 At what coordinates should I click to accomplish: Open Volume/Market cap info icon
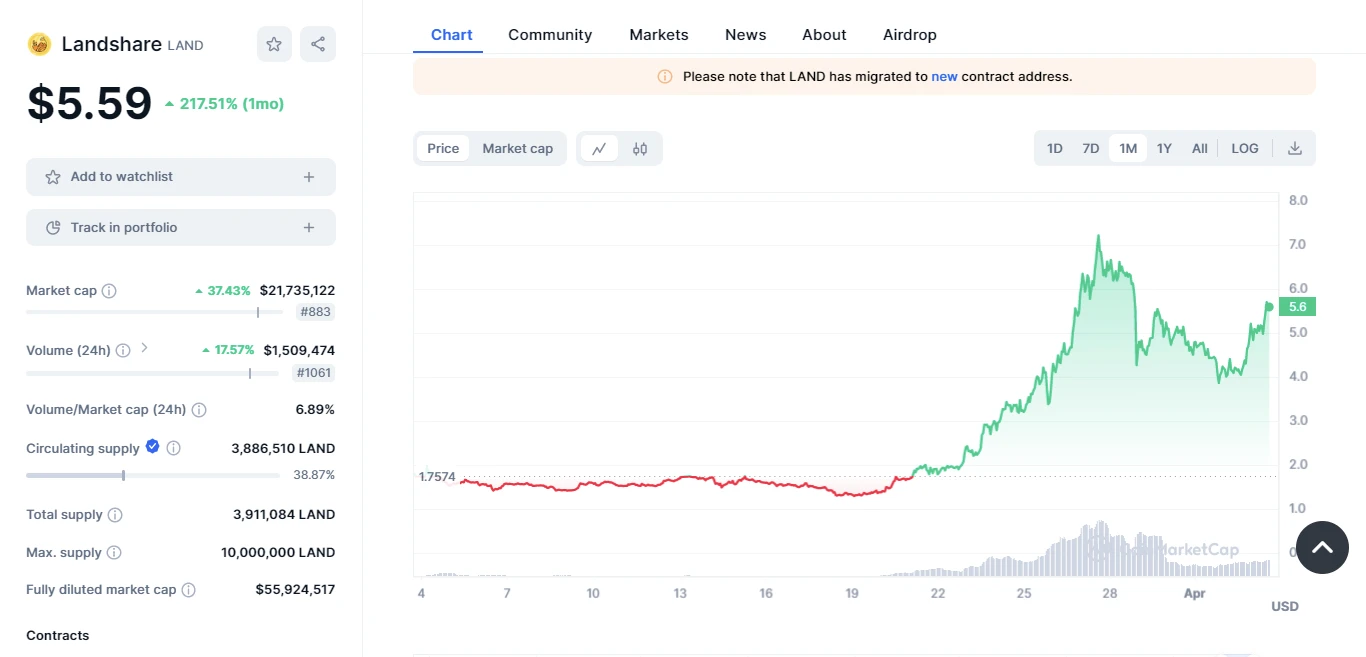199,410
